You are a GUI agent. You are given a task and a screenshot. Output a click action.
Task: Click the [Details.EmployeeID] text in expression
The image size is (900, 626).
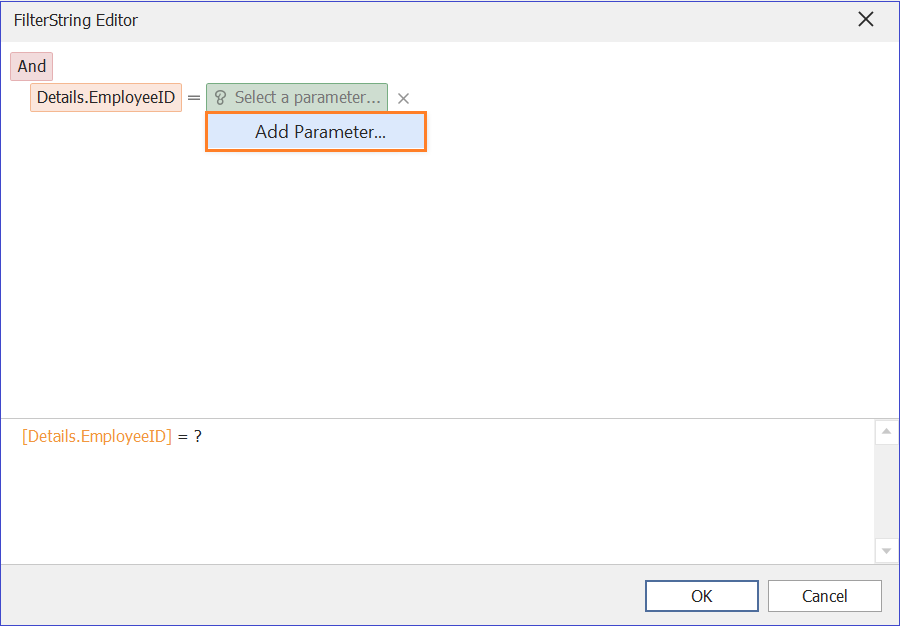(97, 437)
